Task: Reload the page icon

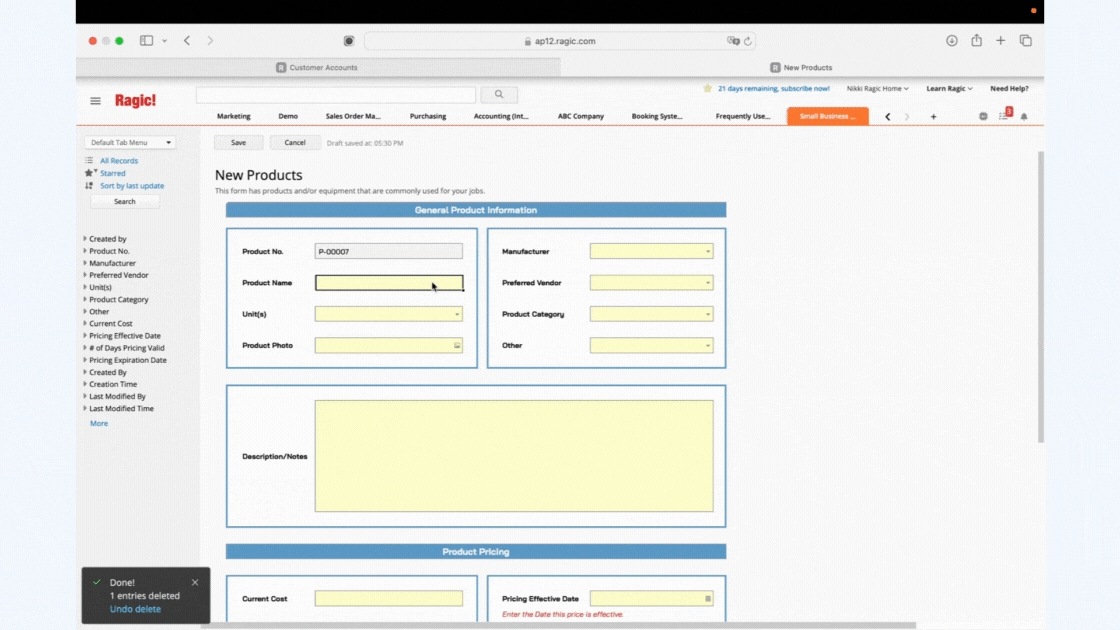Action: point(748,41)
